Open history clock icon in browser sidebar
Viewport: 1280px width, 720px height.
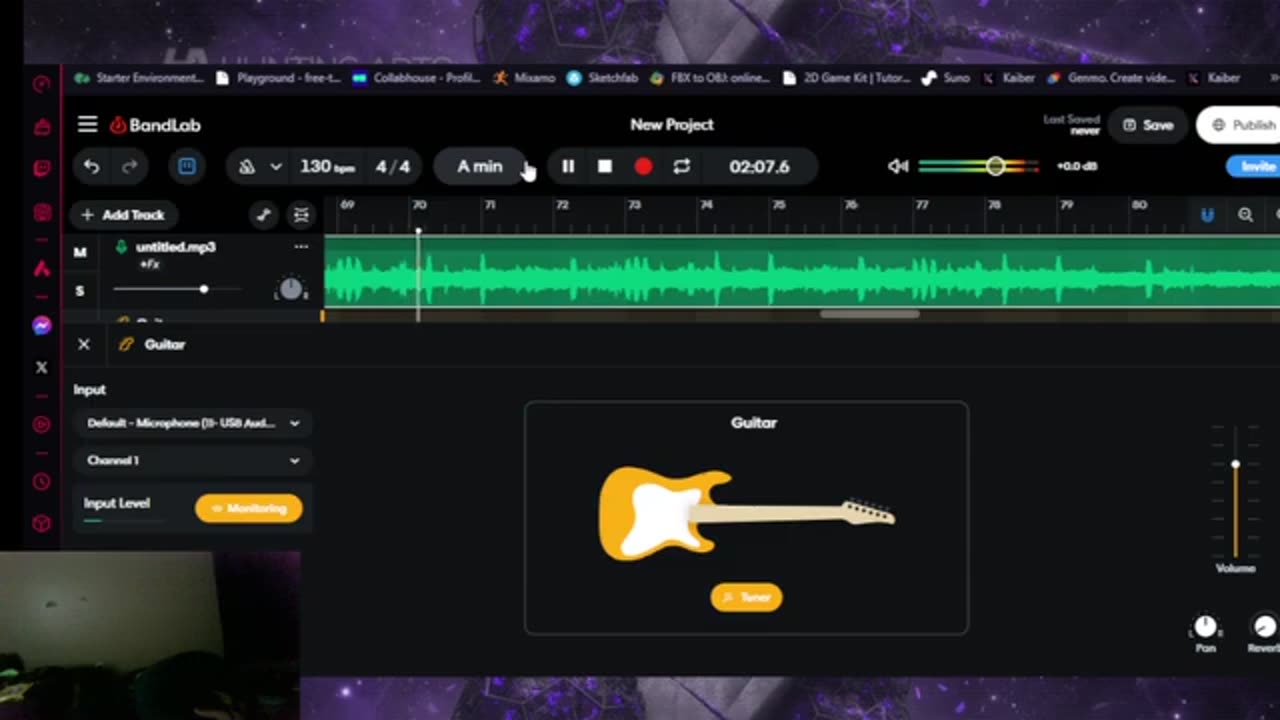[41, 481]
